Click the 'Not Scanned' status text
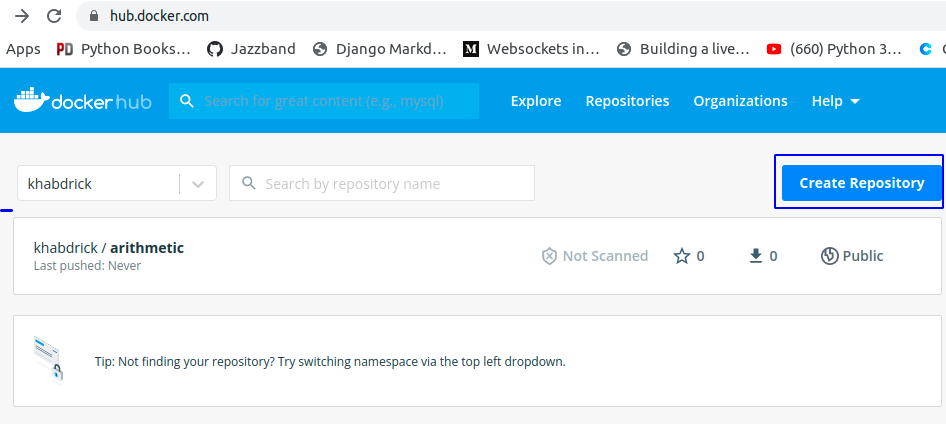 tap(605, 256)
